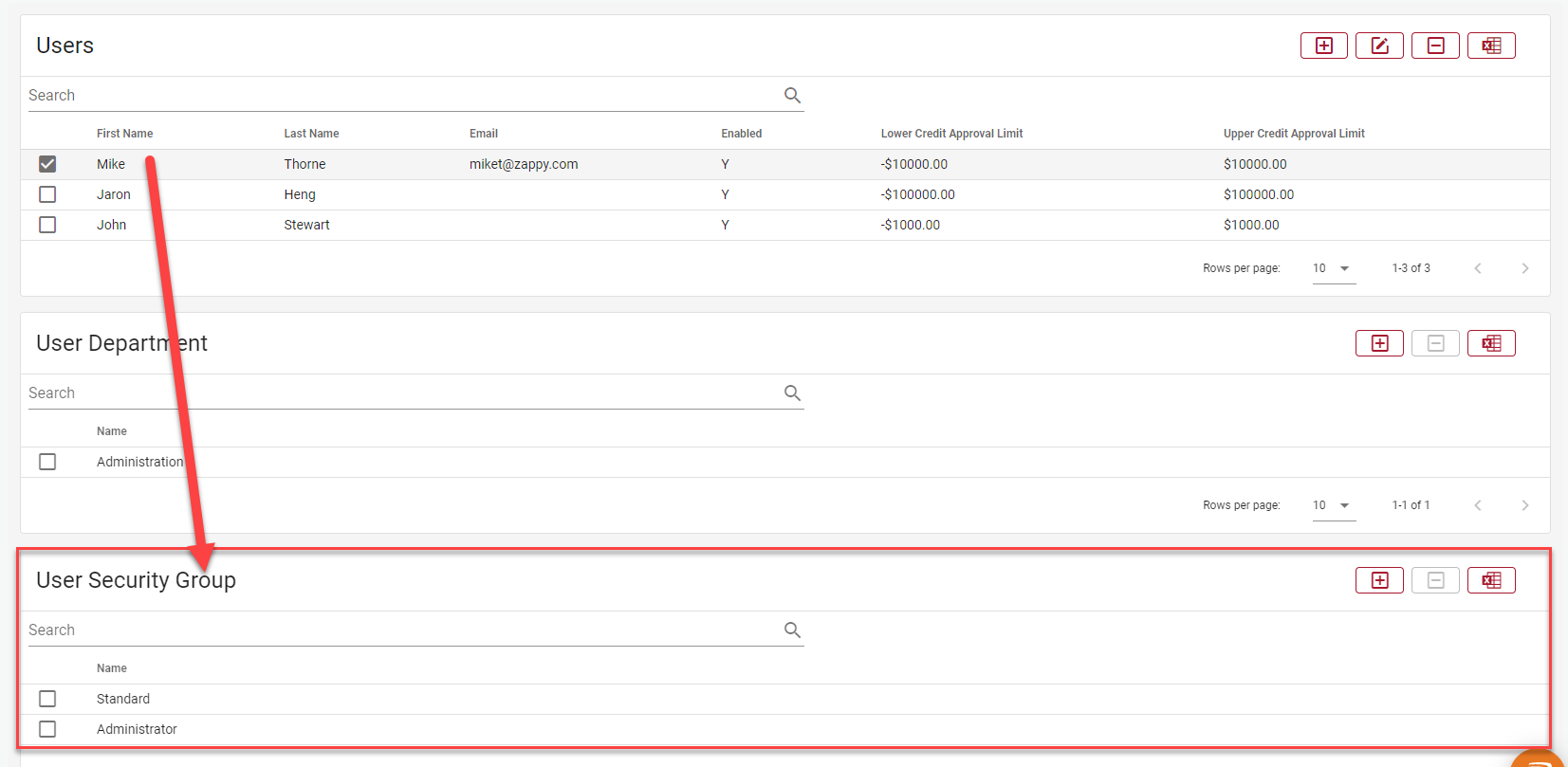This screenshot has width=1568, height=767.
Task: Add a new User Department entry
Action: point(1379,343)
